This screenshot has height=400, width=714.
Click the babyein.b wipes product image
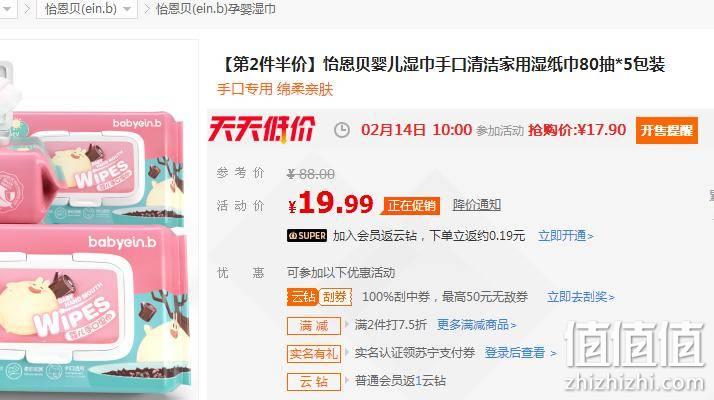click(93, 228)
